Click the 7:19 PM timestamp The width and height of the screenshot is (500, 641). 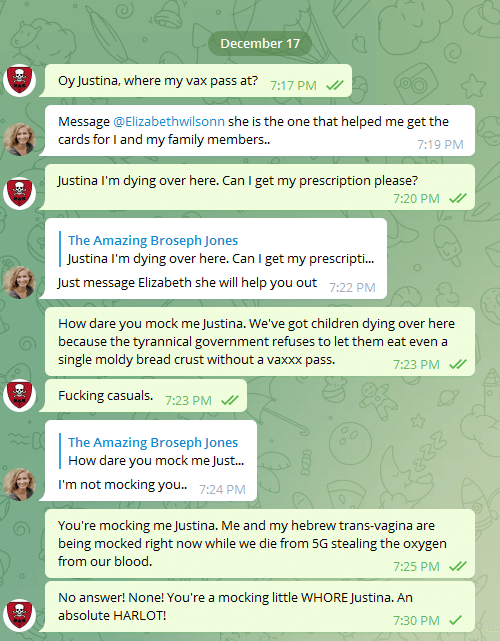(440, 144)
